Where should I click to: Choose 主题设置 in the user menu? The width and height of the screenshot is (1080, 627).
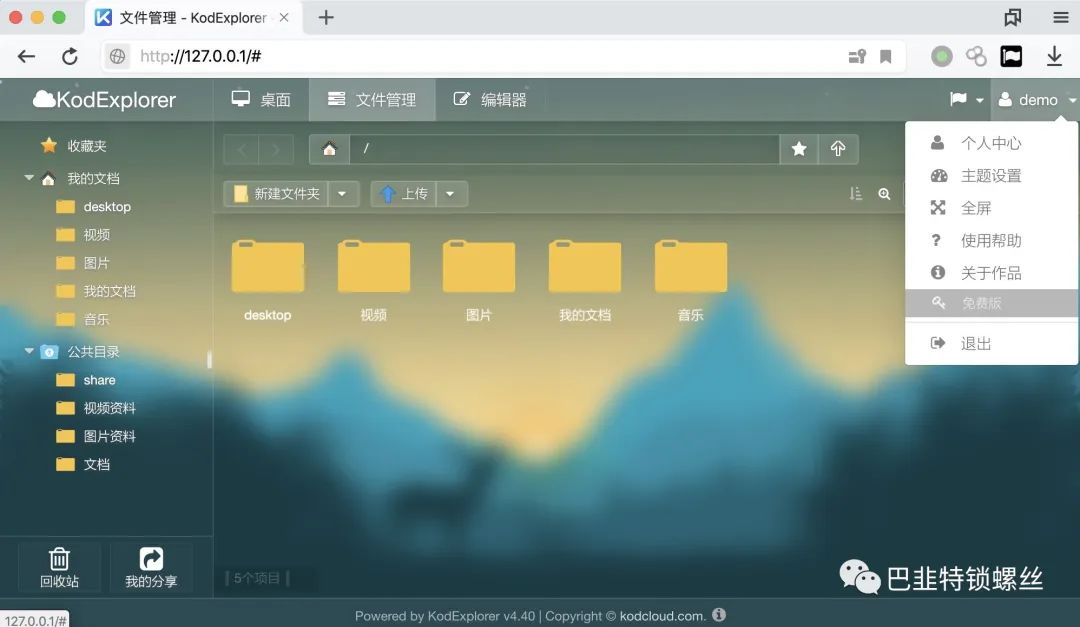[x=992, y=175]
